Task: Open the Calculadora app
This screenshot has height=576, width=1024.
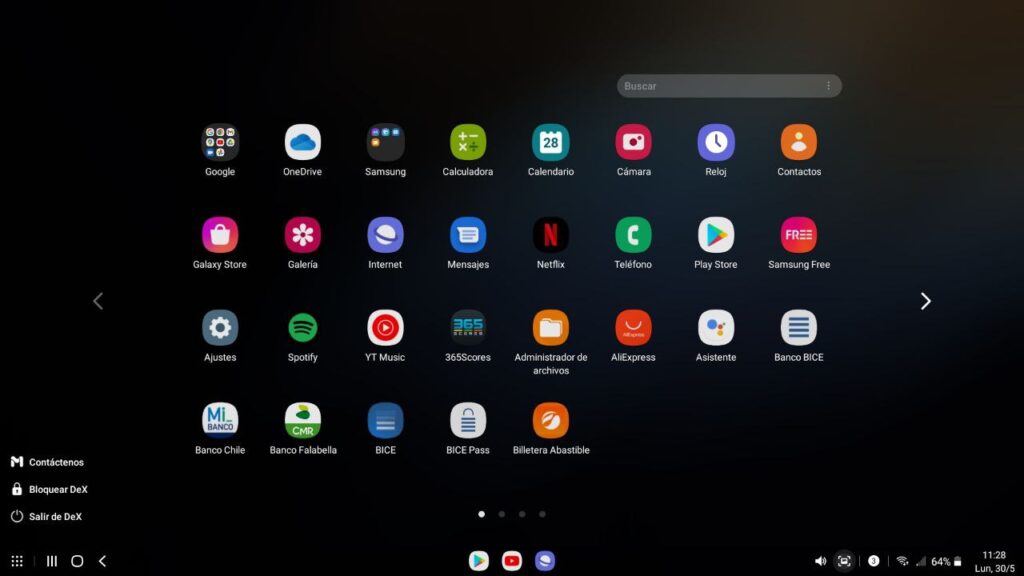Action: click(467, 141)
